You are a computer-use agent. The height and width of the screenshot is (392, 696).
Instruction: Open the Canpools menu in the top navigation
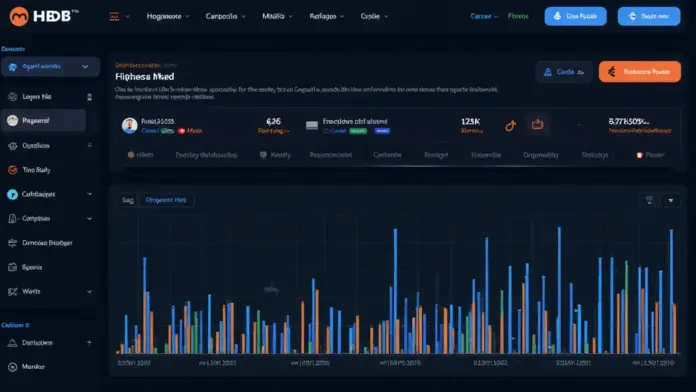coord(225,16)
